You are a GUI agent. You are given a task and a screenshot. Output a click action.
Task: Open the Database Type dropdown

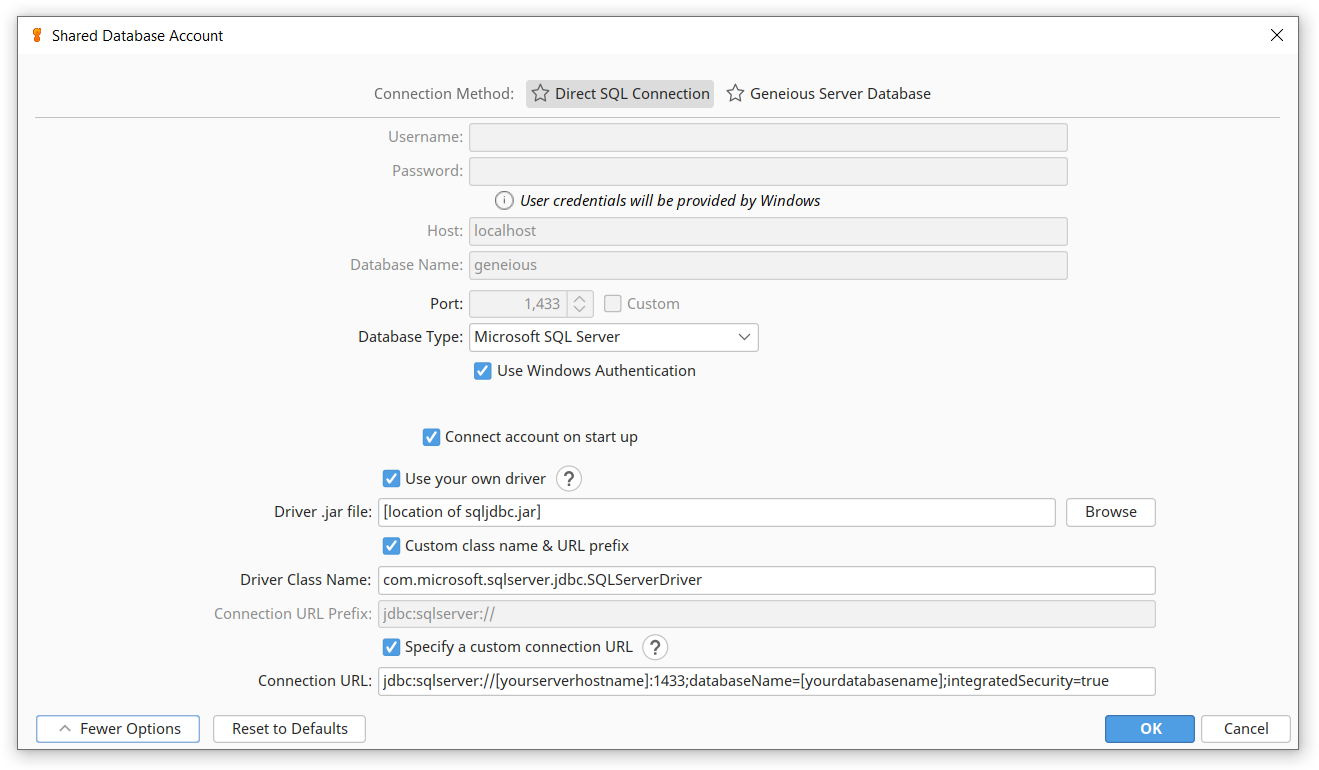(614, 337)
